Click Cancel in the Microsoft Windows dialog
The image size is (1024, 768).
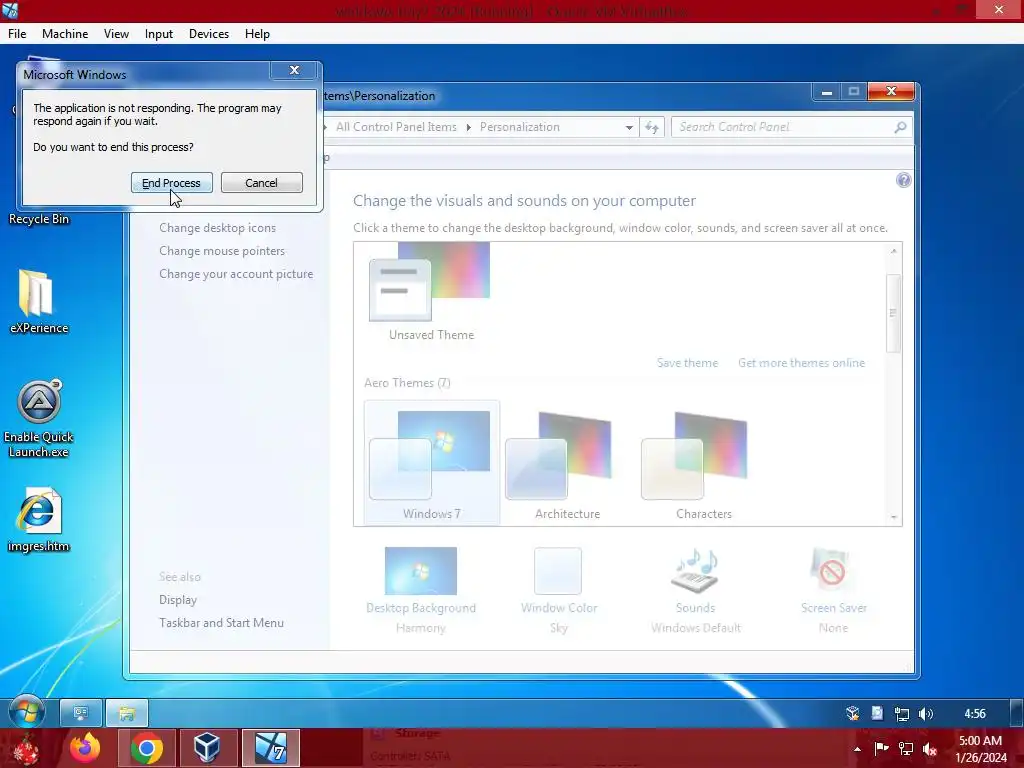[x=261, y=183]
